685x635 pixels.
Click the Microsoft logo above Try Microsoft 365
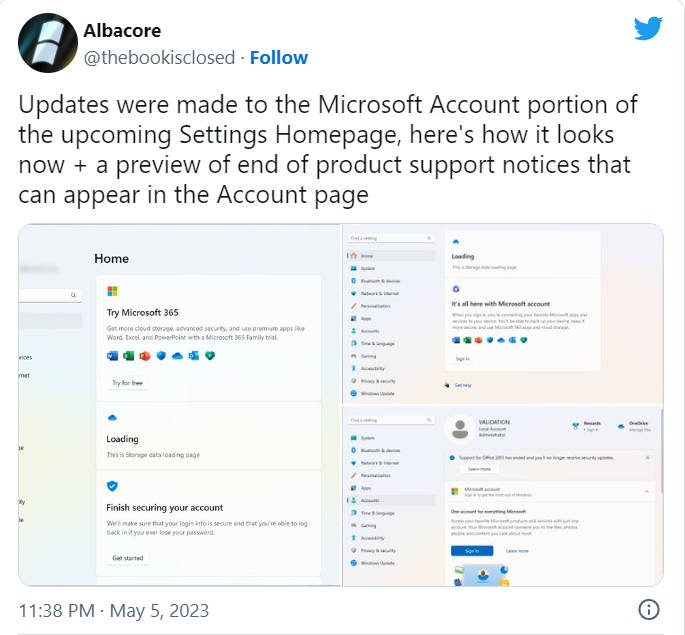tap(112, 291)
